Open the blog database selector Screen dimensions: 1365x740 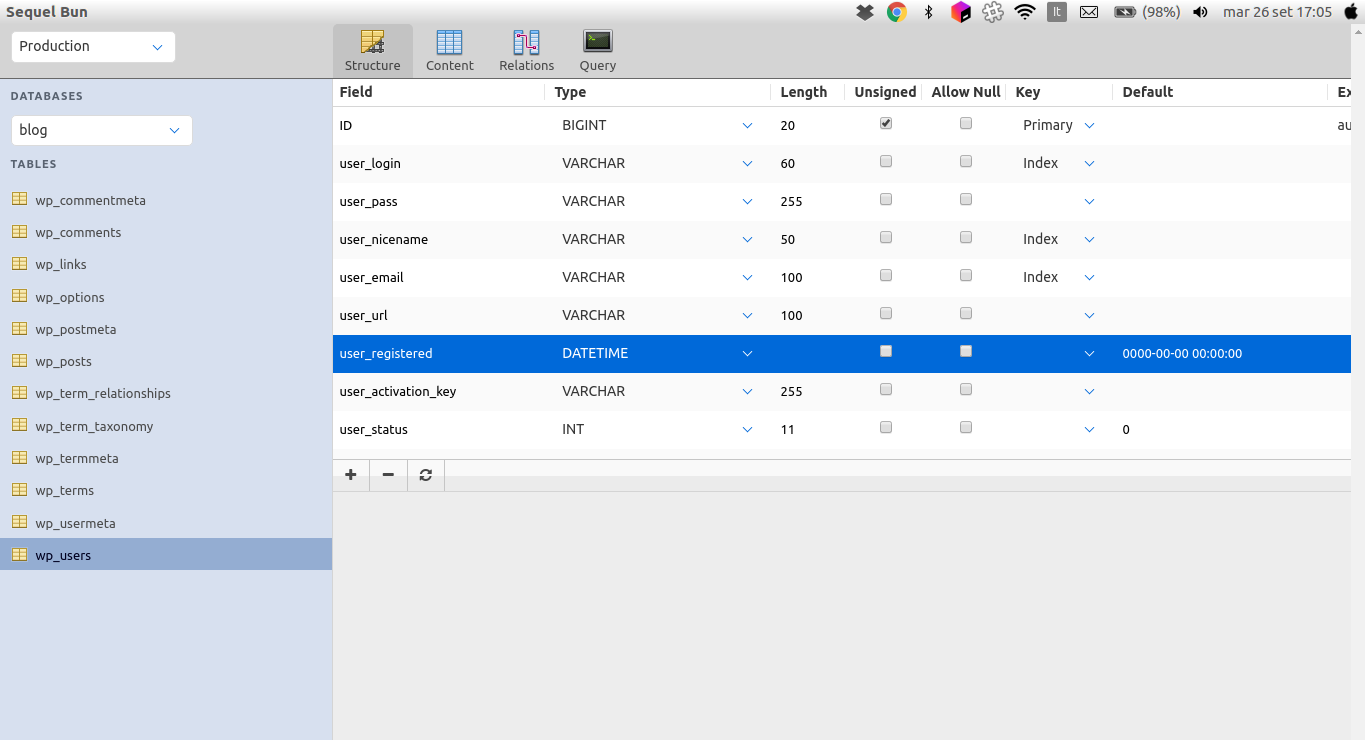point(100,130)
